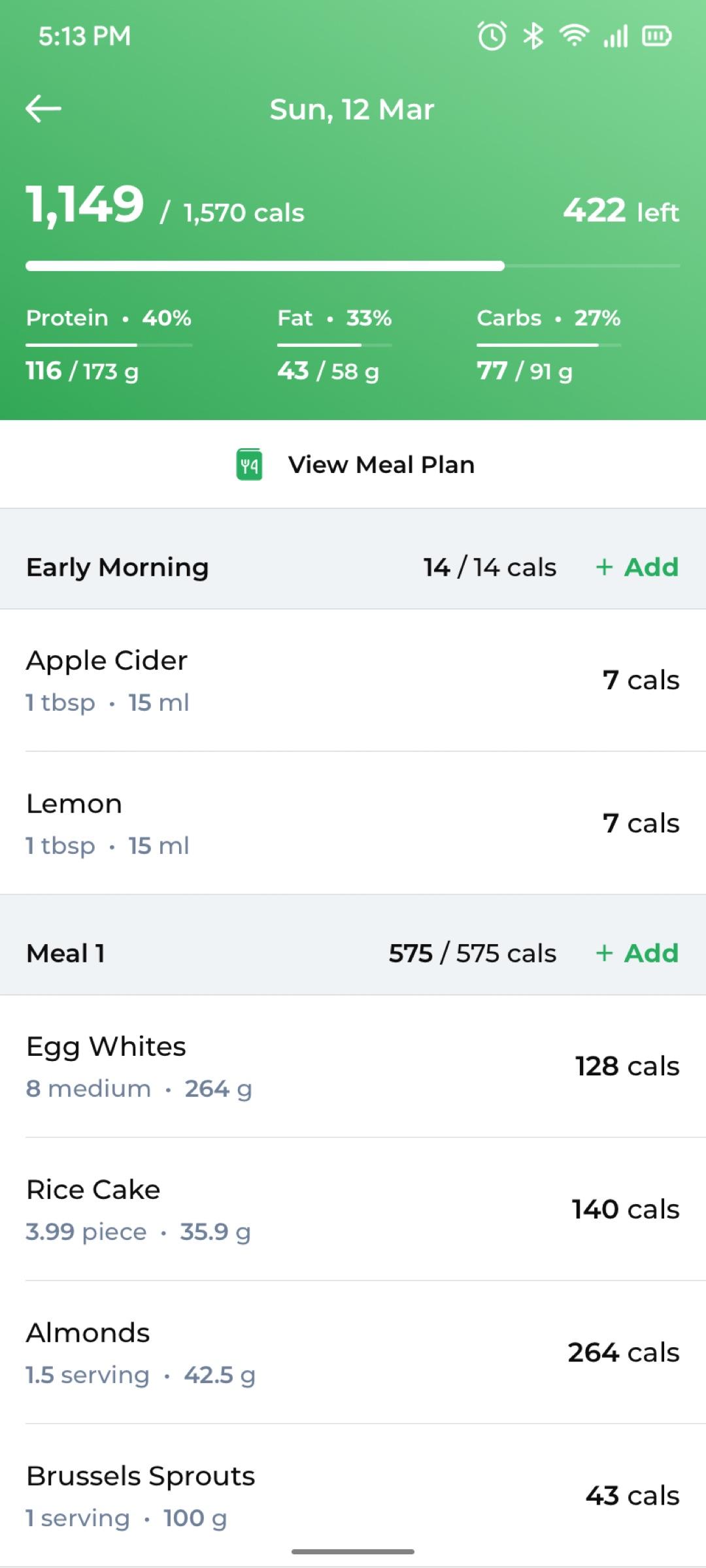Tap the Carbs 27% macro section
The image size is (706, 1568).
point(548,344)
